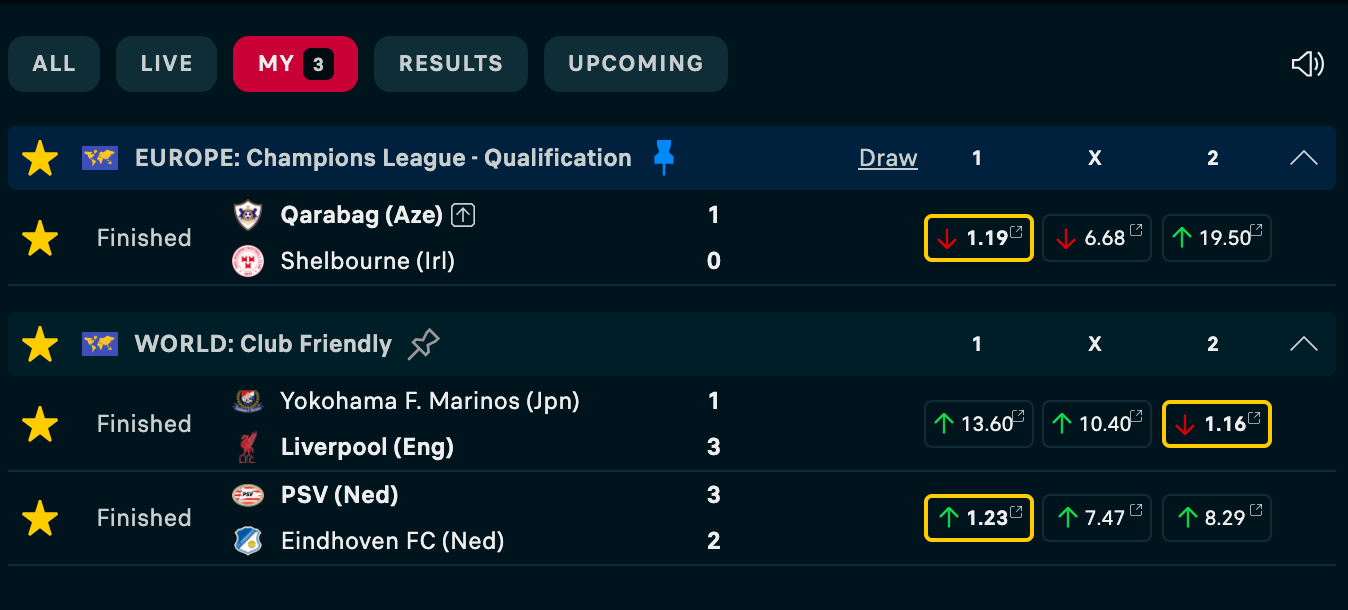Collapse the World Club Friendly section

[x=1303, y=344]
